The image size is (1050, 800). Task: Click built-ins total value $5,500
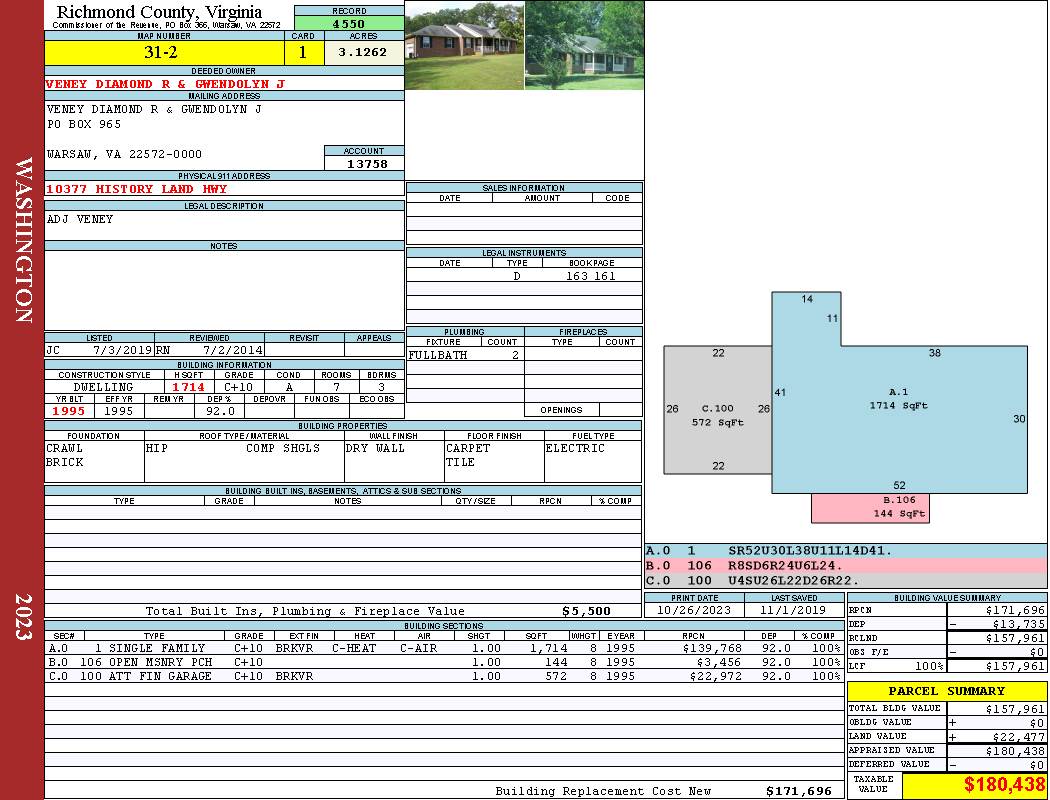coord(587,611)
